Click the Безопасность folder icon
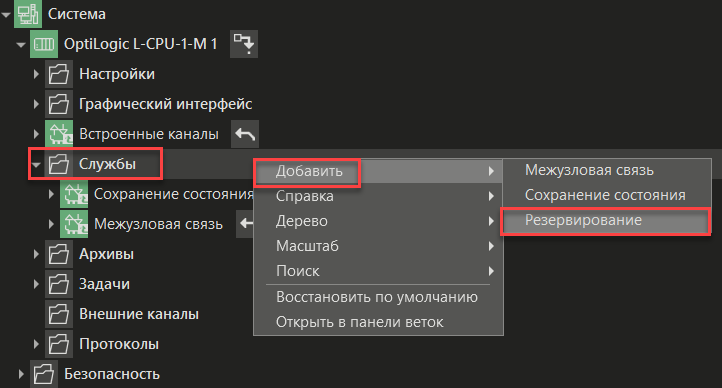This screenshot has width=722, height=388. click(x=44, y=374)
